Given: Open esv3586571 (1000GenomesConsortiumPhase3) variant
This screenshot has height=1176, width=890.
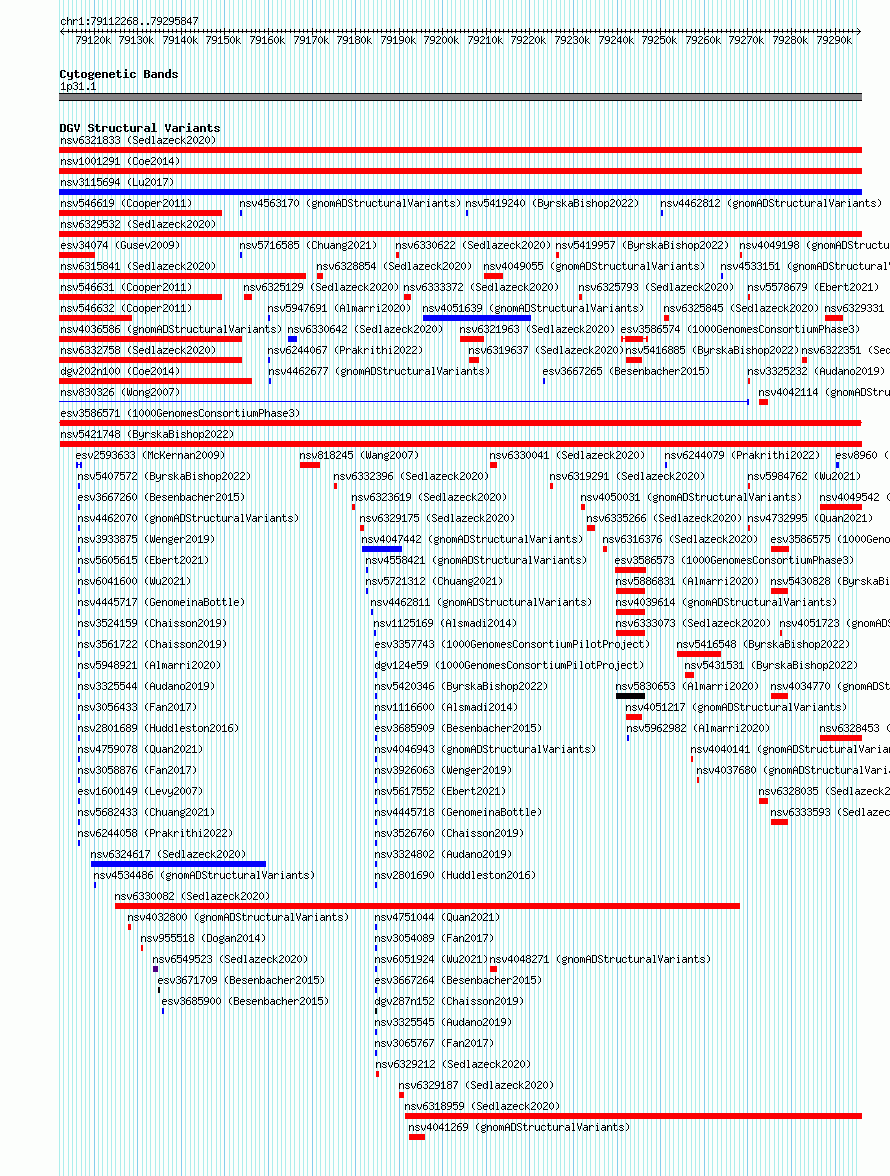Looking at the screenshot, I should [180, 413].
